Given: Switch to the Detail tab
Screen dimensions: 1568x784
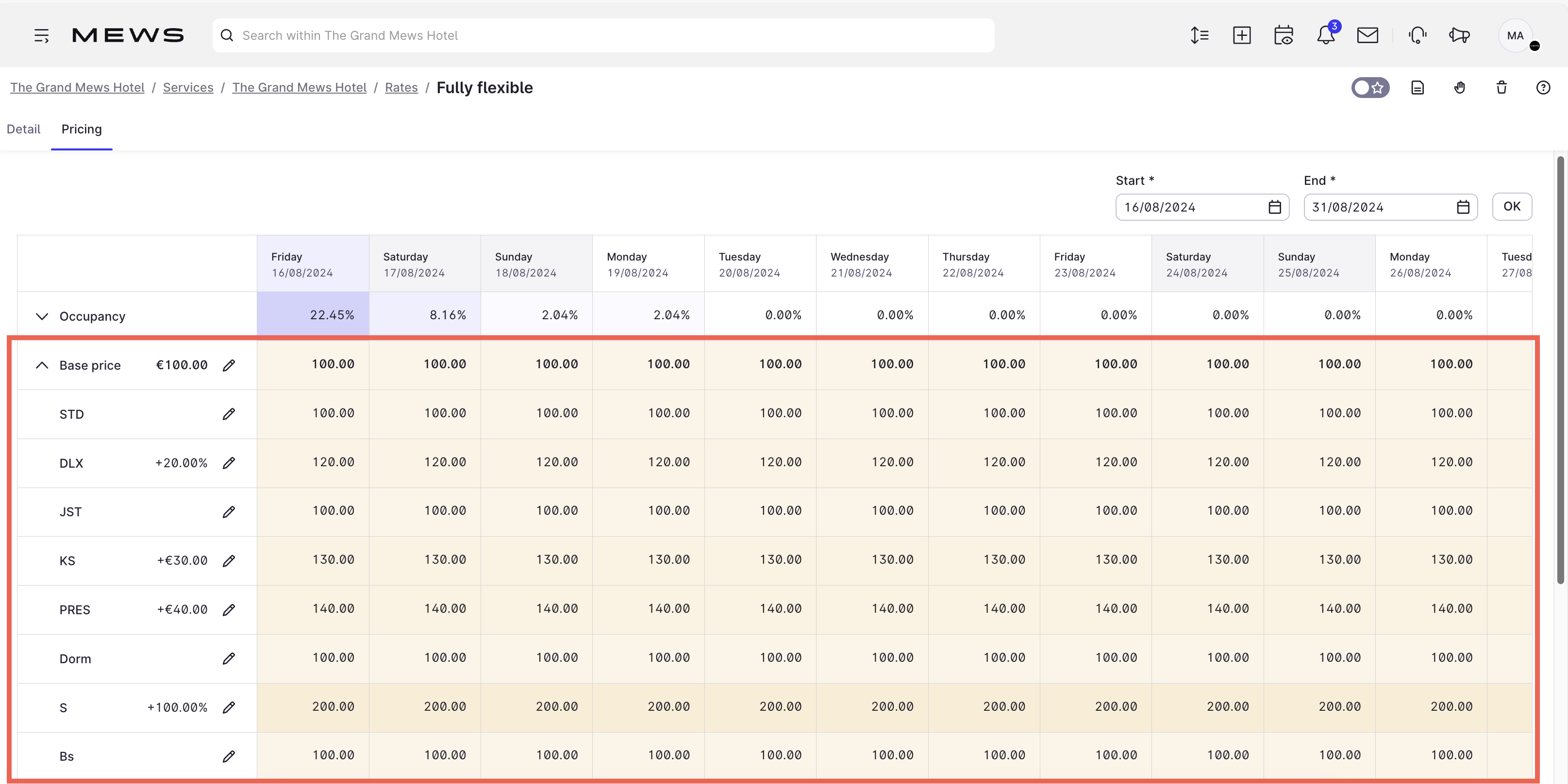Looking at the screenshot, I should (23, 129).
